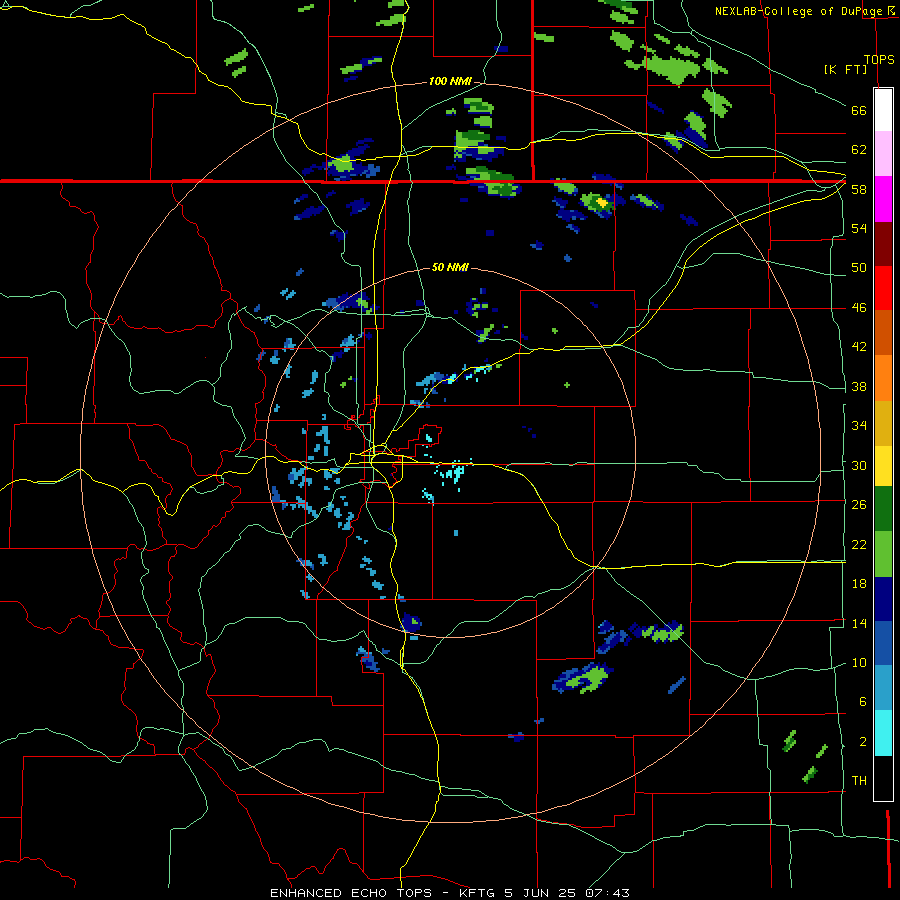Pick the dark orange legend swatch
This screenshot has height=900, width=900.
(883, 332)
